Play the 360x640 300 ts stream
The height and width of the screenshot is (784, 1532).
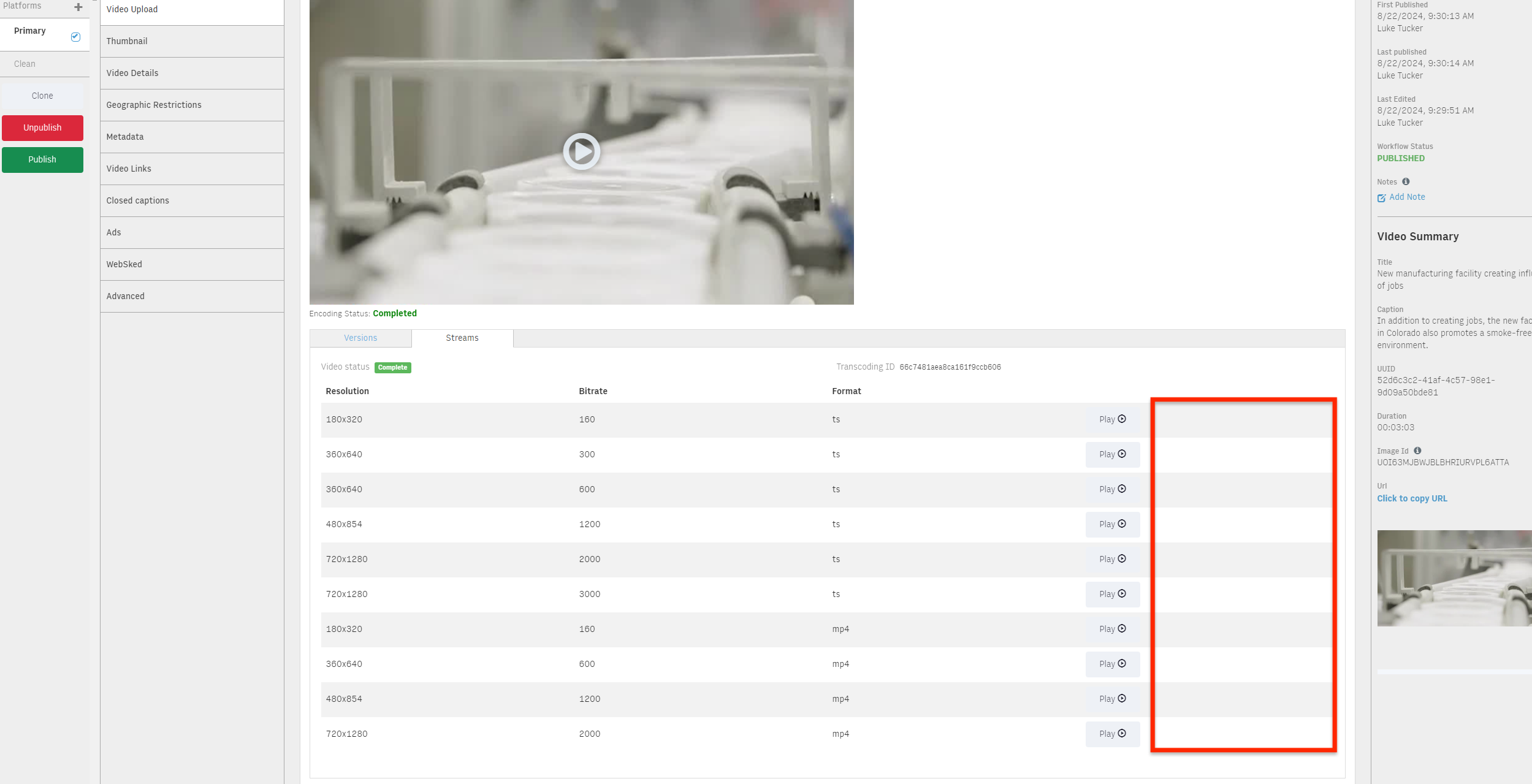[x=1112, y=454]
